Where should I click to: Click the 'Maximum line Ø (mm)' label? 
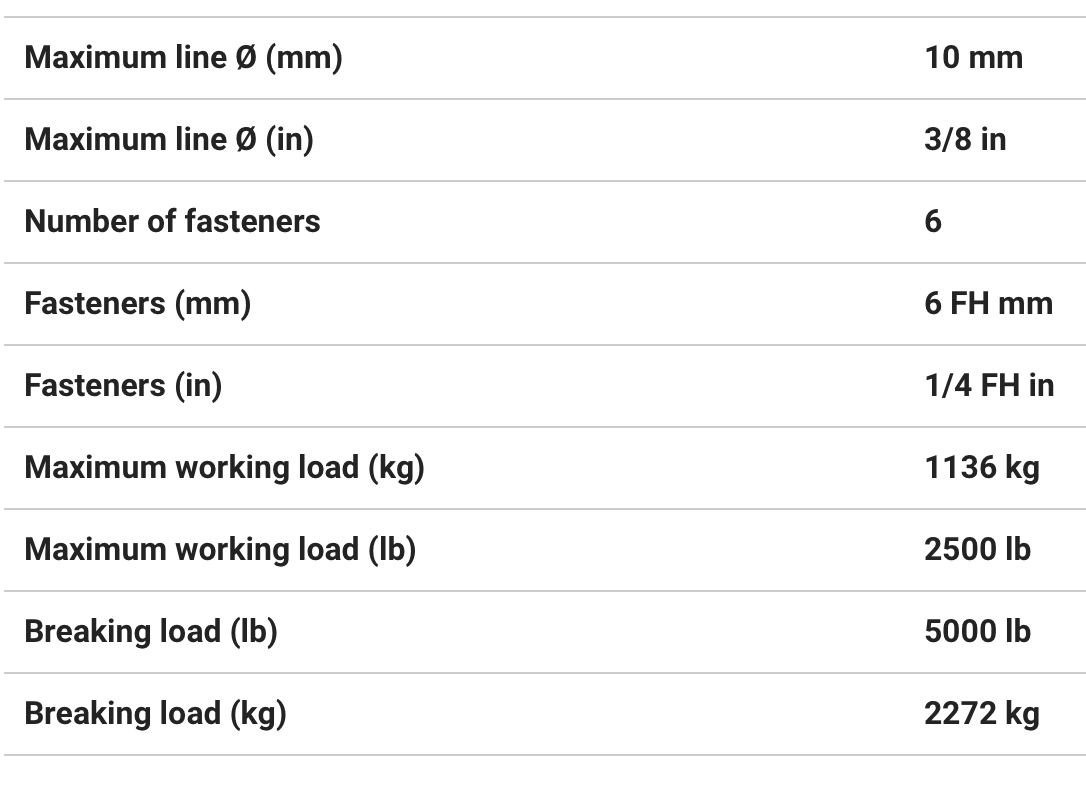click(183, 58)
